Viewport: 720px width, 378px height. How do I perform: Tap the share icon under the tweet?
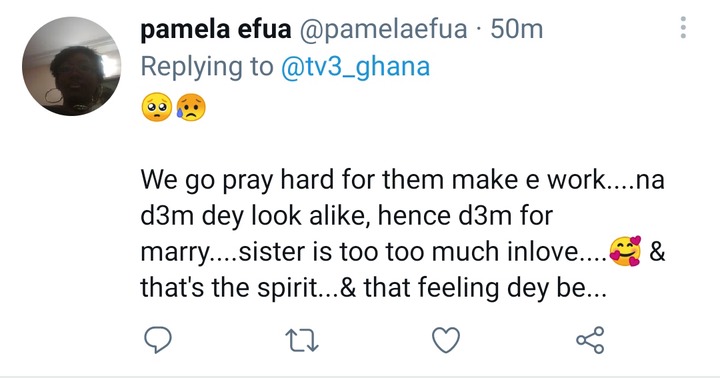[x=590, y=340]
